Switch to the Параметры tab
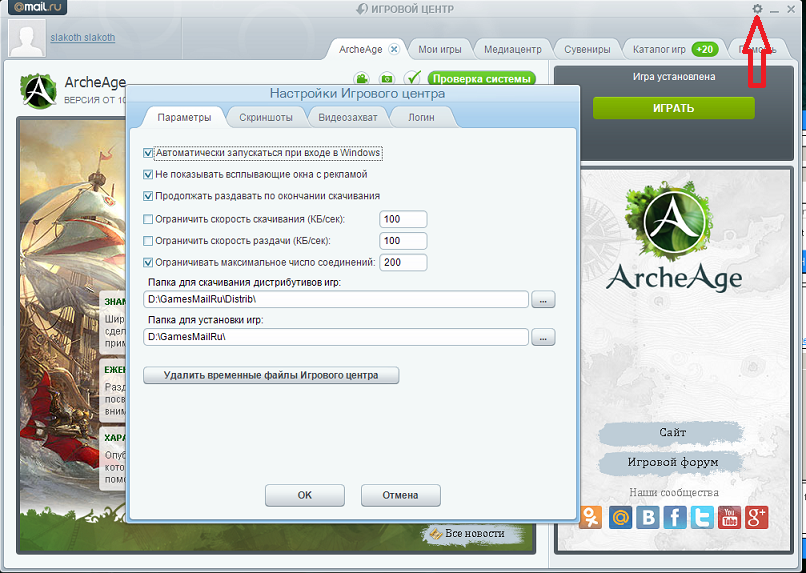The width and height of the screenshot is (806, 573). 184,117
